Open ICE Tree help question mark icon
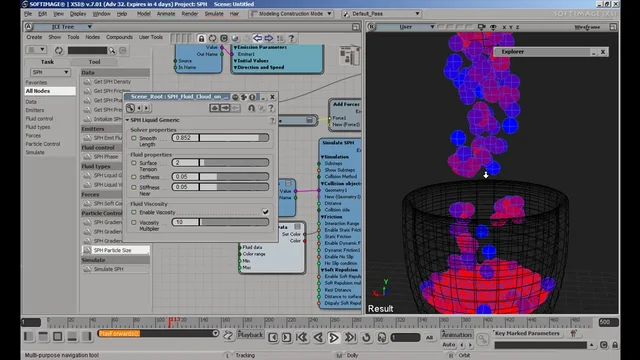 (x=291, y=38)
